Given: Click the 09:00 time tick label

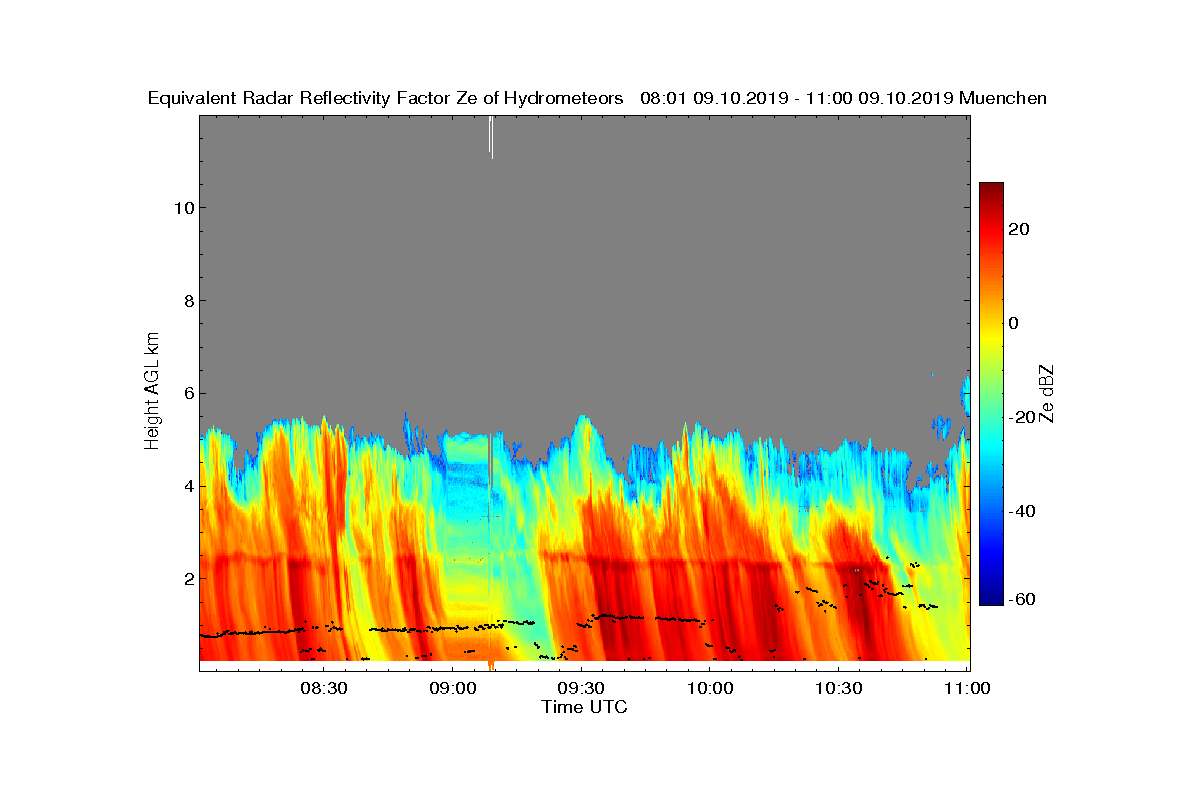Looking at the screenshot, I should [452, 688].
